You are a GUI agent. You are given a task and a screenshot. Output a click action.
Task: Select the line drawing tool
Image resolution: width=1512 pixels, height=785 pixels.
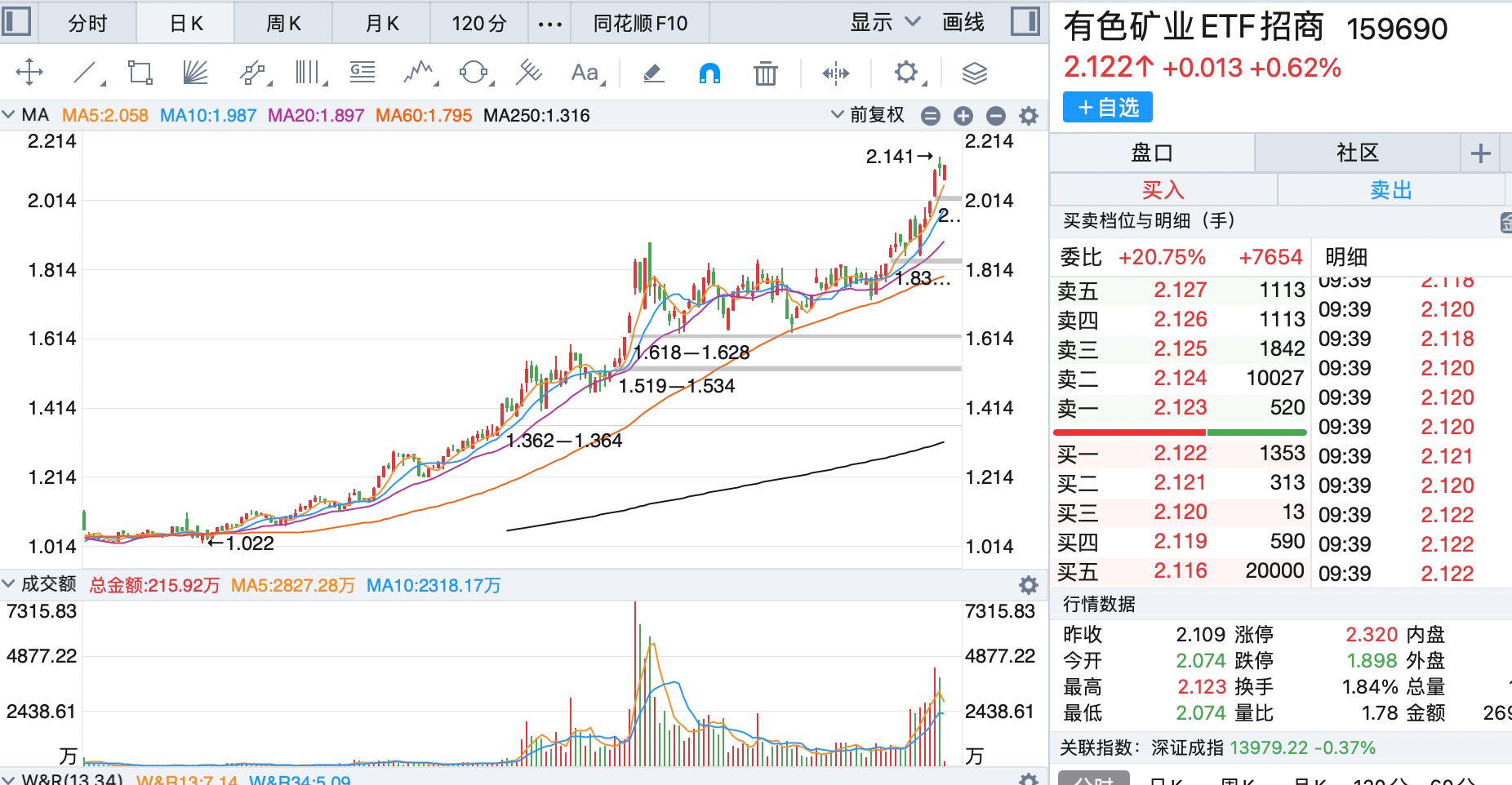(x=86, y=73)
